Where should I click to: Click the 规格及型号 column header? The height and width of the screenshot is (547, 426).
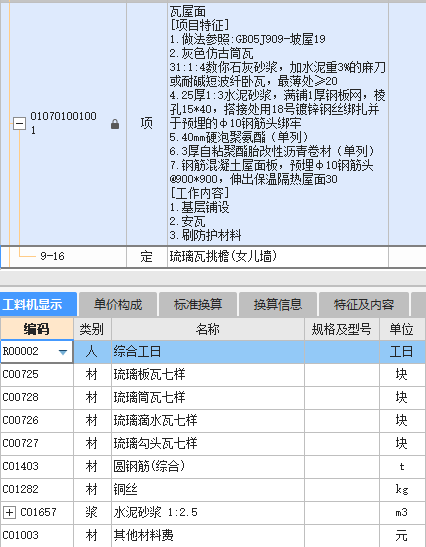(342, 329)
